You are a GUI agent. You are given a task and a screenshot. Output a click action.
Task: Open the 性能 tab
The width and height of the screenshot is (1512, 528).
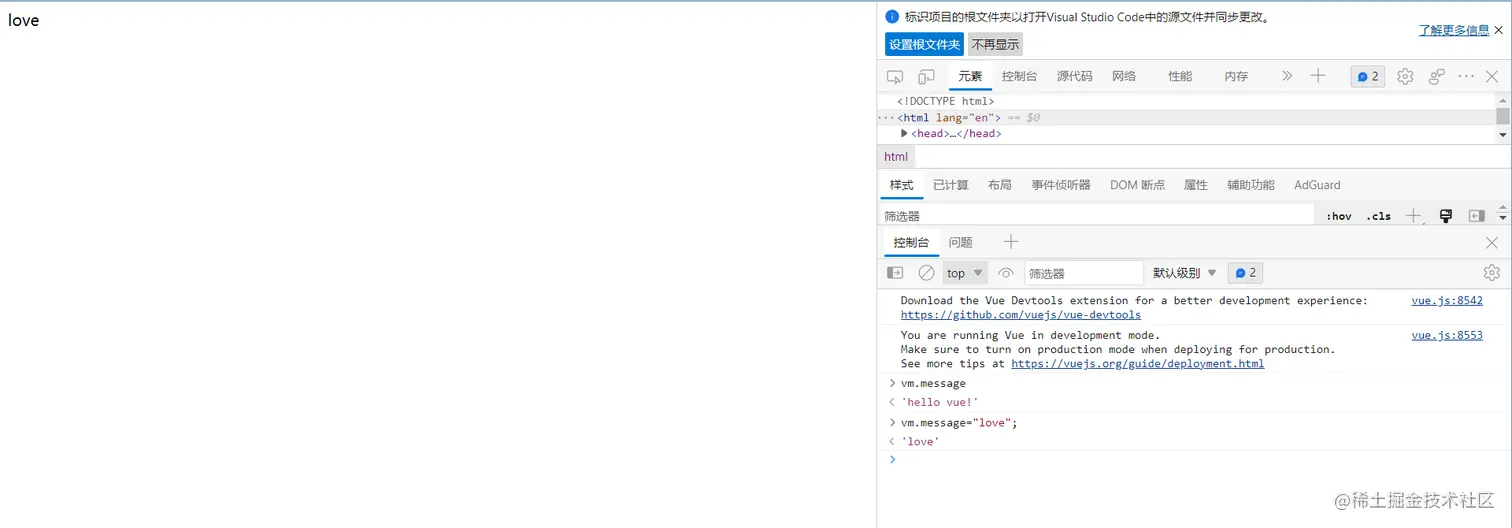1180,76
